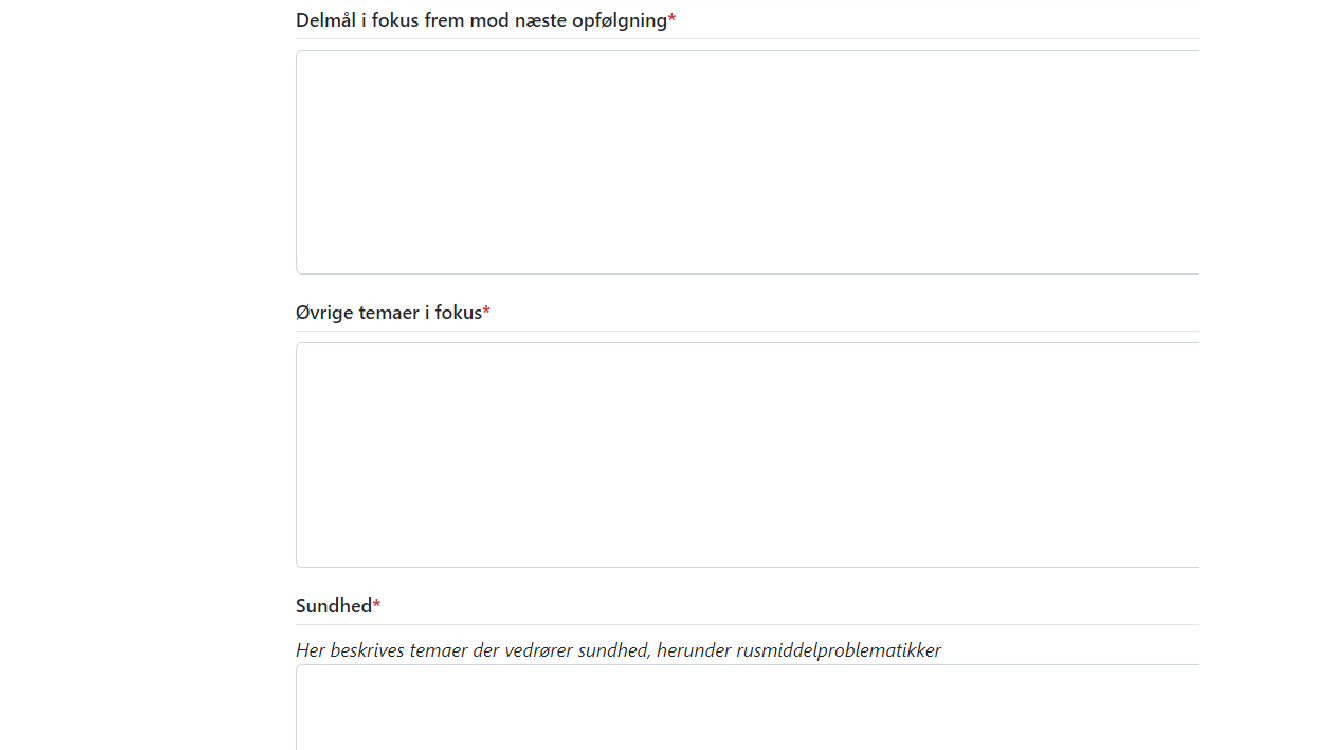Click the word 'herunder' in the italic hint

692,651
